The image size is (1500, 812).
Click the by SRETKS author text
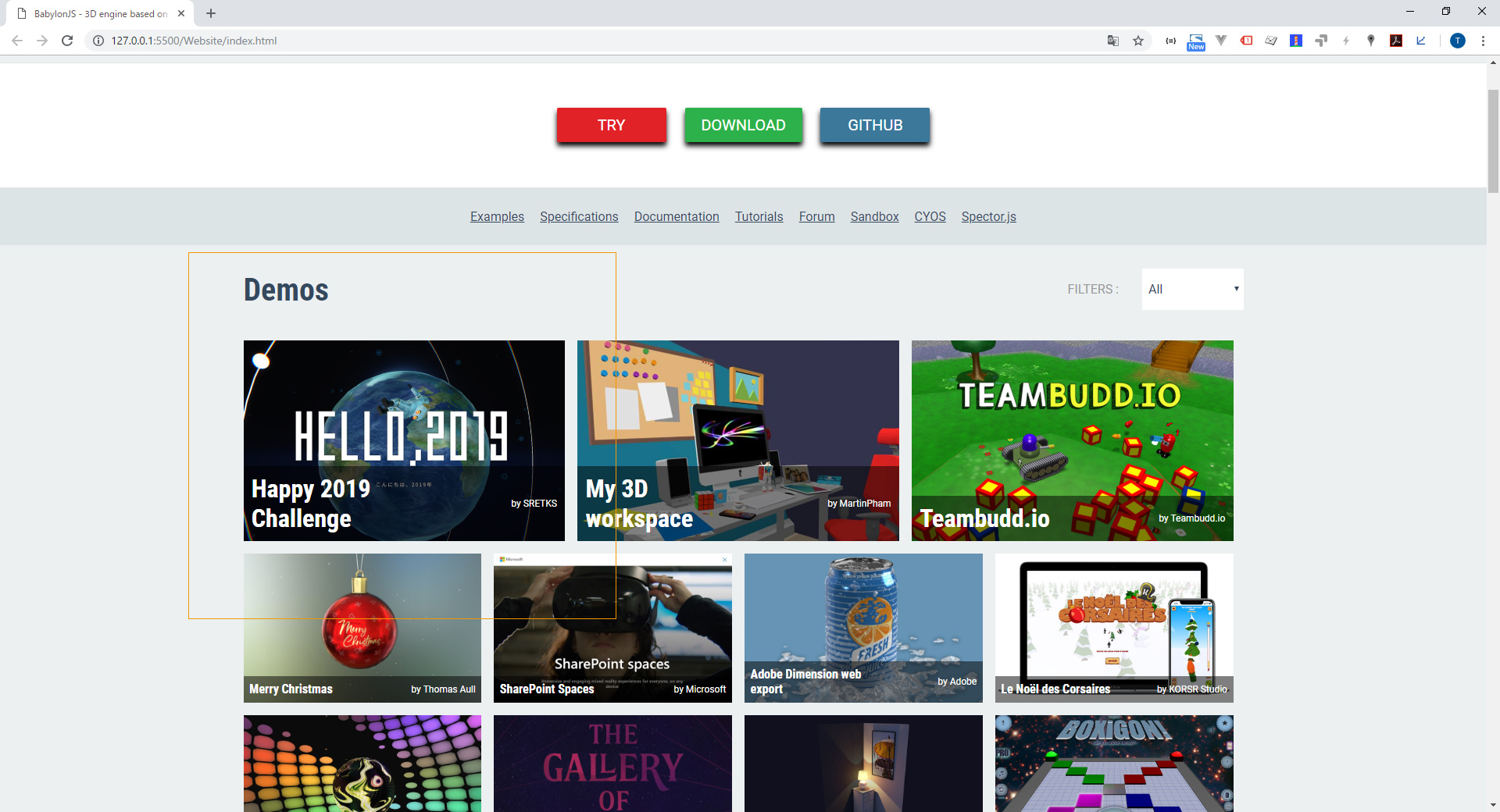coord(534,504)
